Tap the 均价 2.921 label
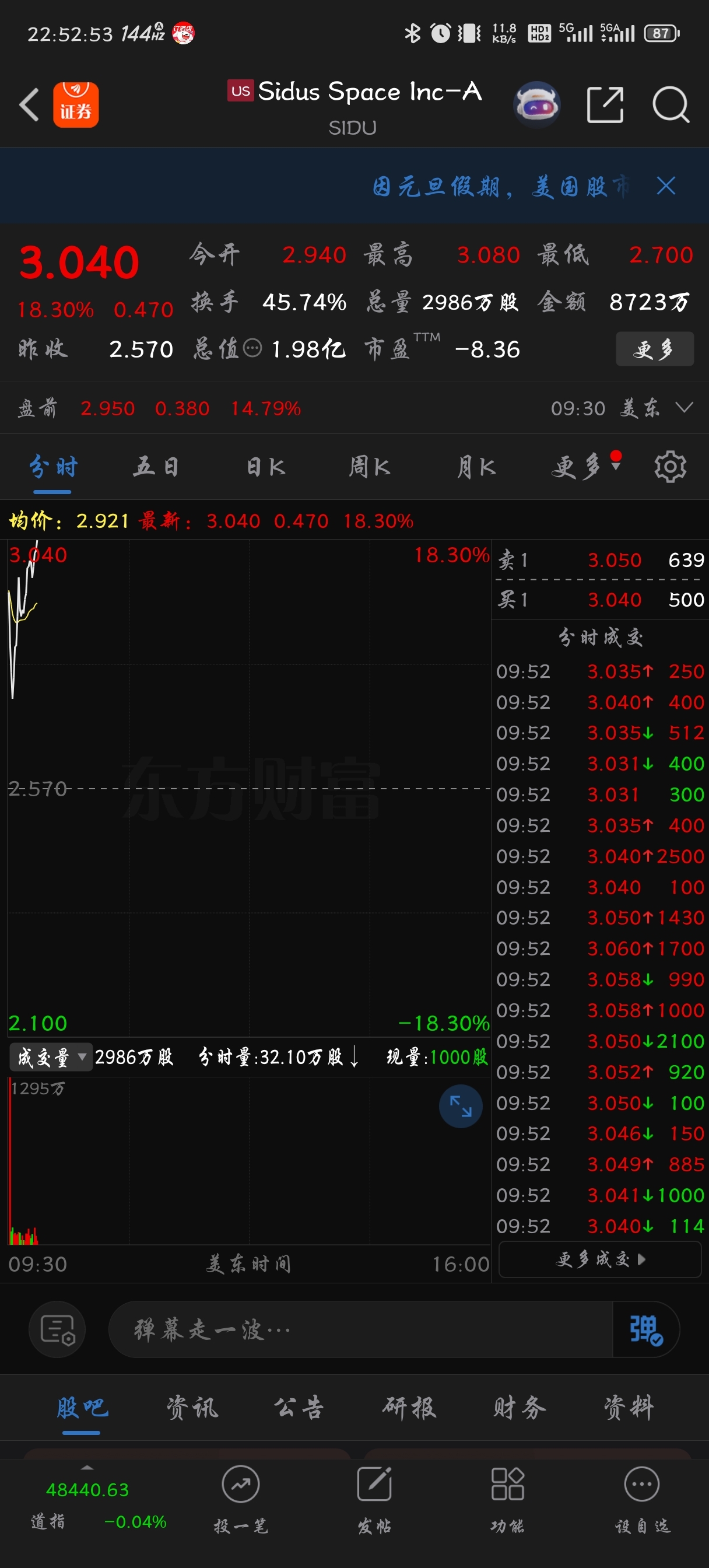This screenshot has width=709, height=1568. tap(68, 521)
